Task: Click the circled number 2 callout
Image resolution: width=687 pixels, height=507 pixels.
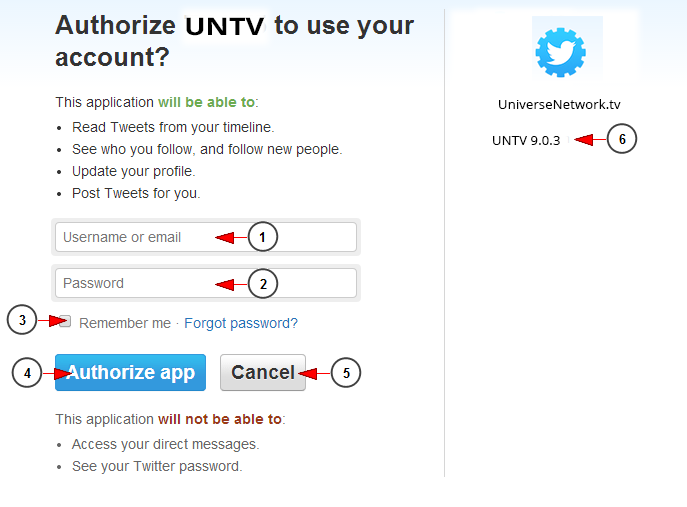Action: [263, 284]
